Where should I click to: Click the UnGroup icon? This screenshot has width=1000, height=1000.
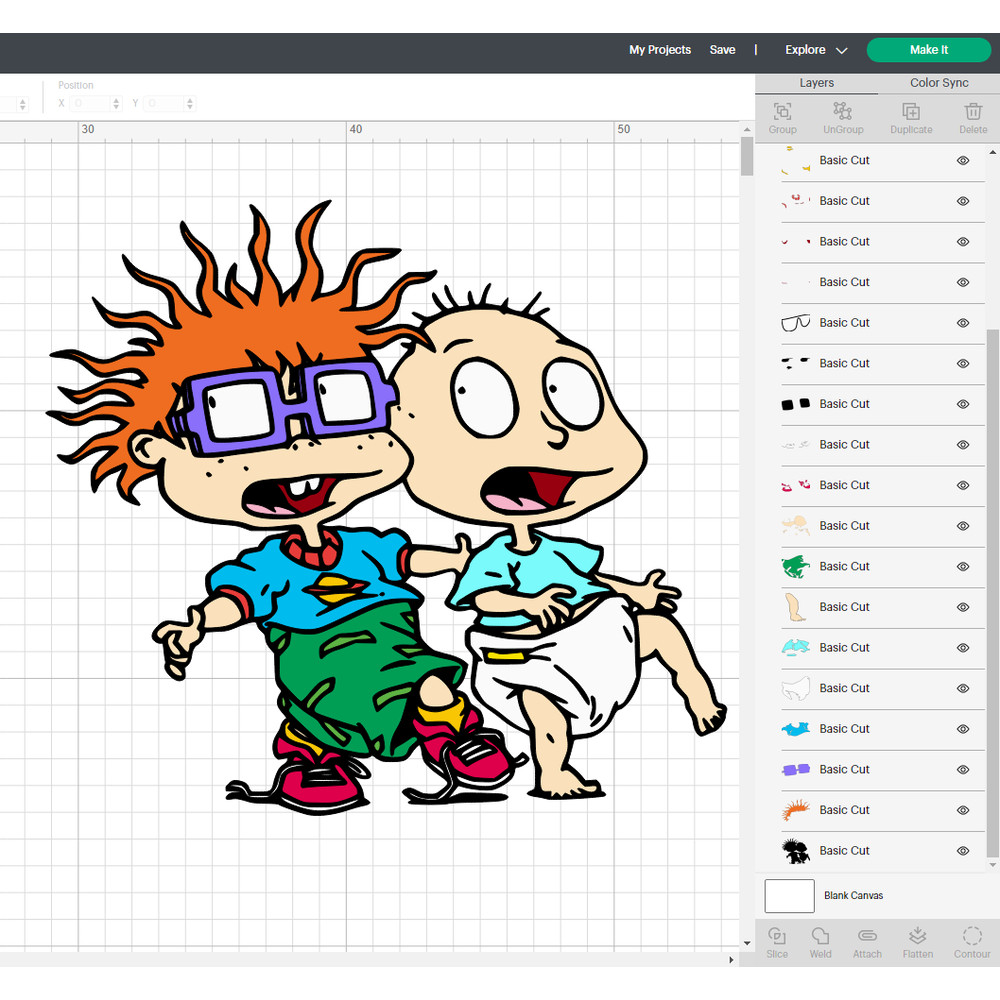[x=843, y=116]
